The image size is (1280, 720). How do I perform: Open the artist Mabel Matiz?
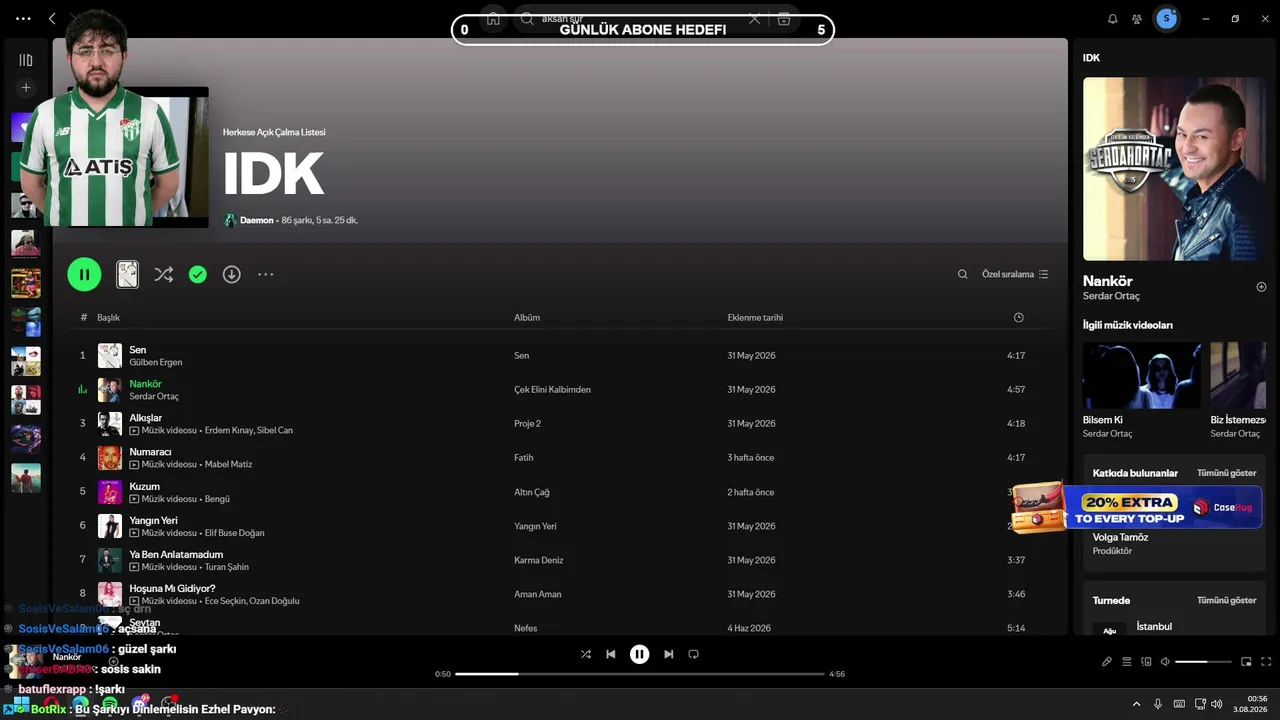click(x=228, y=465)
